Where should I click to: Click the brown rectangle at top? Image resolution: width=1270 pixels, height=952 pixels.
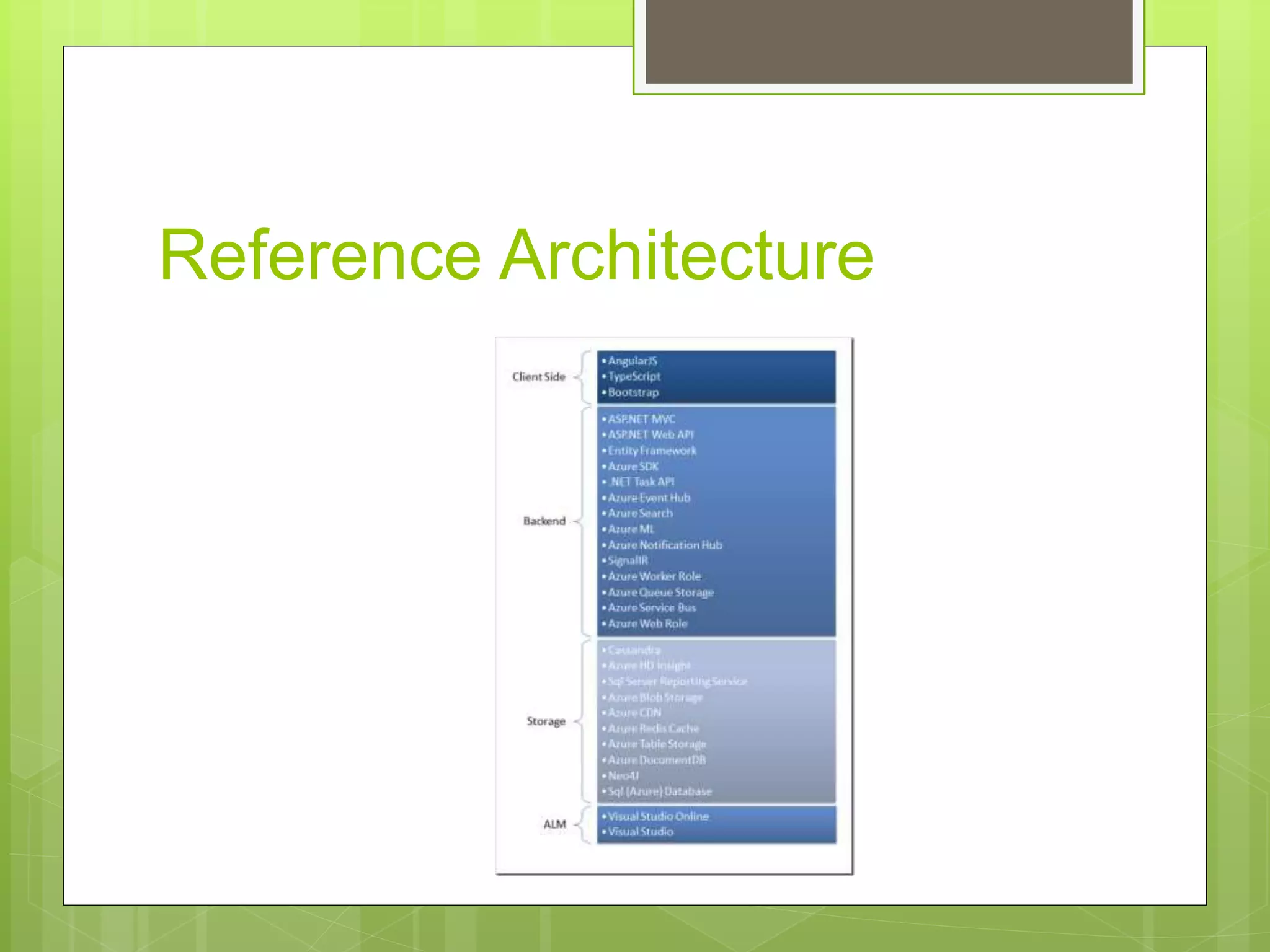889,41
